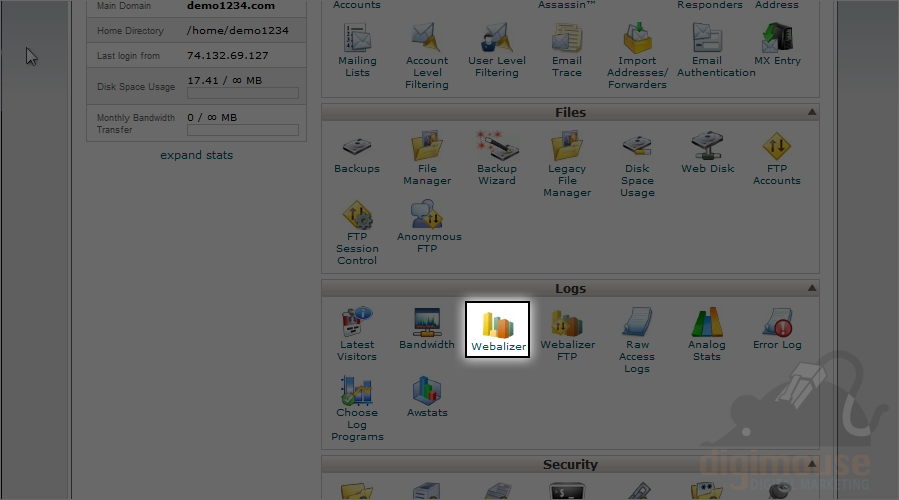
Task: Open the MX Entry tool
Action: tap(777, 45)
